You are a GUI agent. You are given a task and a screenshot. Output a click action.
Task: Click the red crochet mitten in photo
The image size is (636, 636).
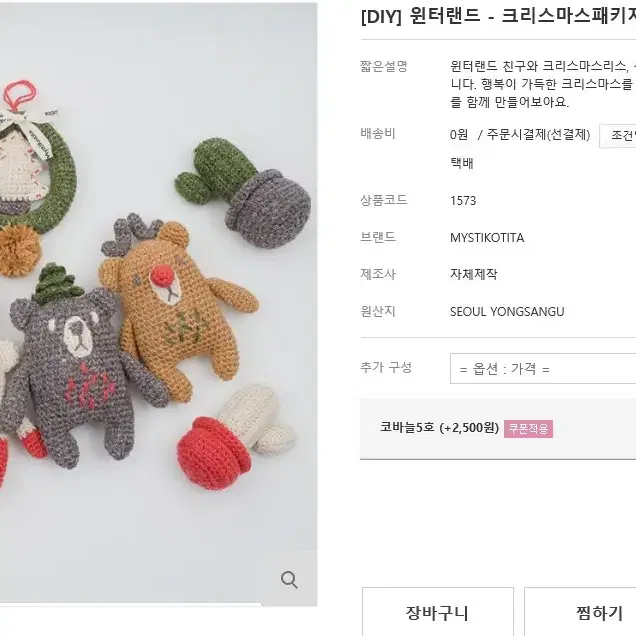point(214,451)
